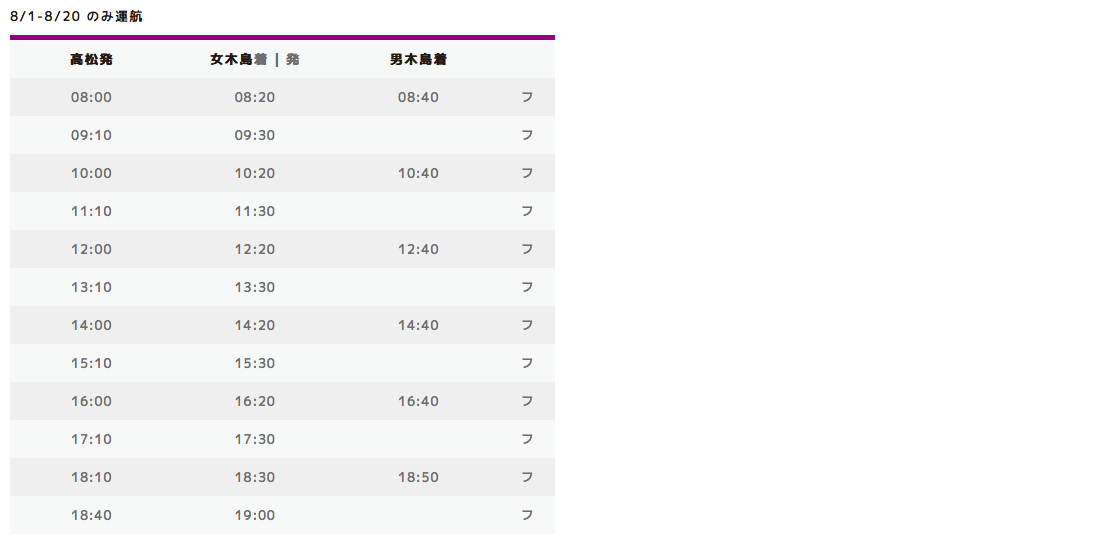Image resolution: width=1096 pixels, height=550 pixels.
Task: Click the フ mark in the 12:00 row
Action: coord(527,249)
